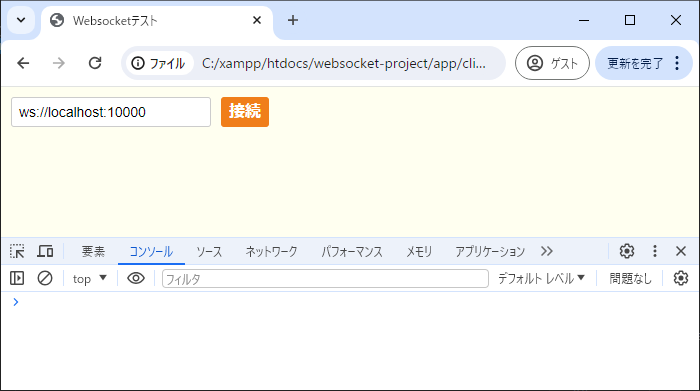This screenshot has width=700, height=391.
Task: Click the orange 接続 button
Action: [245, 112]
